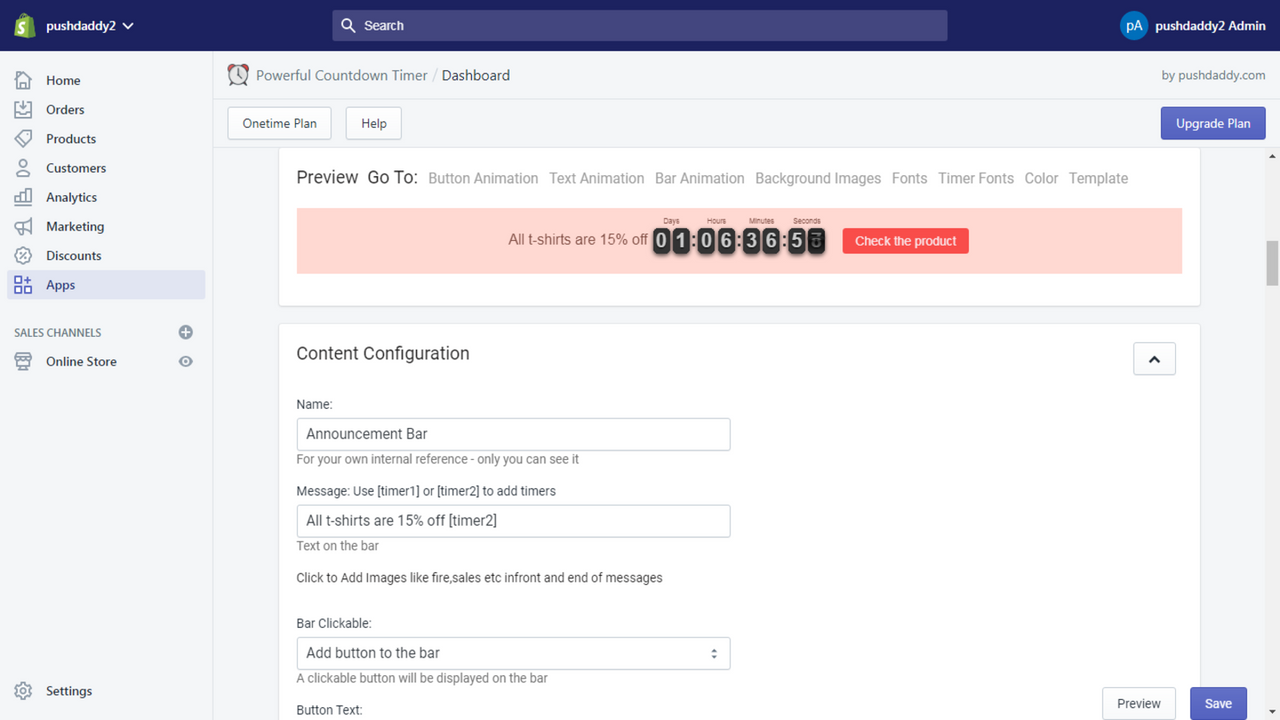Open Settings via the gear icon
This screenshot has height=720, width=1280.
[x=23, y=691]
